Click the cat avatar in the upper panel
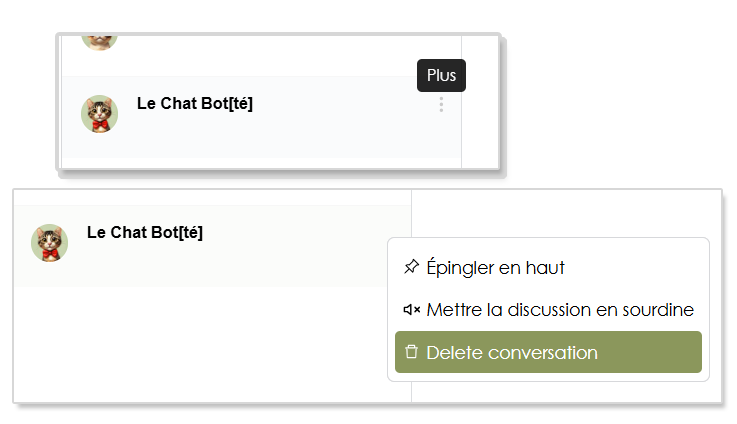The width and height of the screenshot is (737, 424). click(99, 114)
